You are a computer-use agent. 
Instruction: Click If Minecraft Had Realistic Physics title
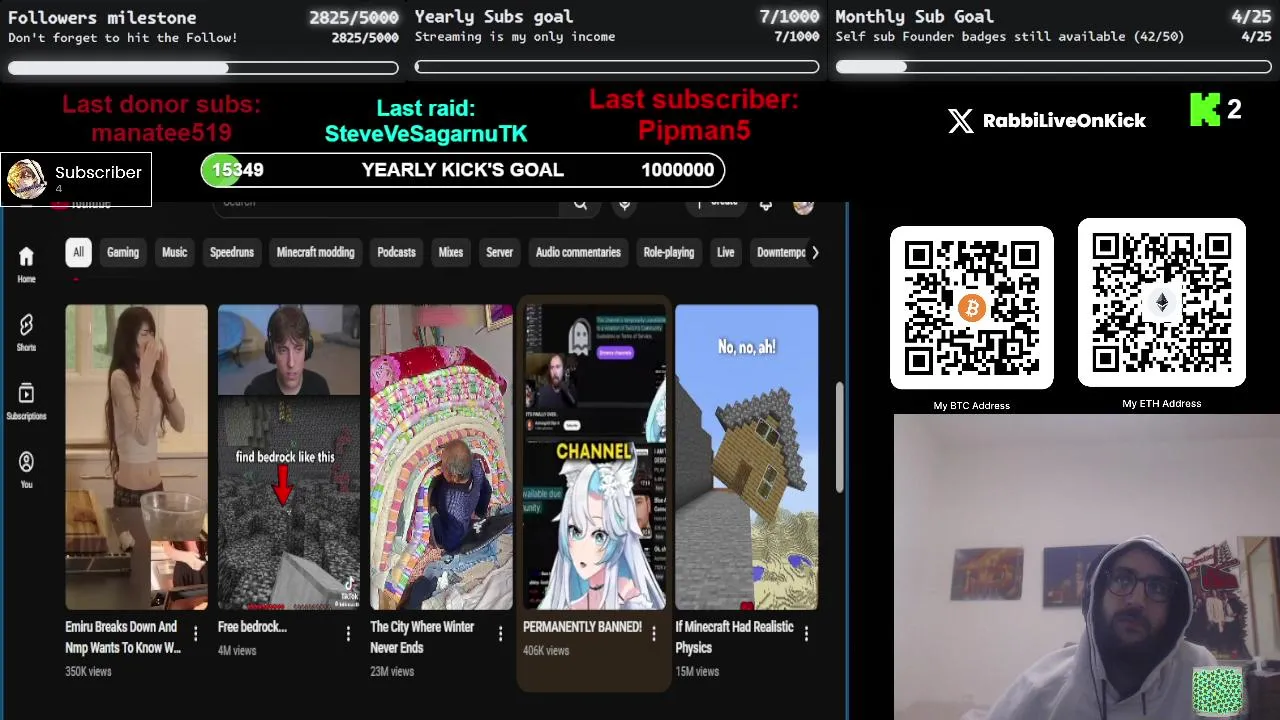click(734, 637)
